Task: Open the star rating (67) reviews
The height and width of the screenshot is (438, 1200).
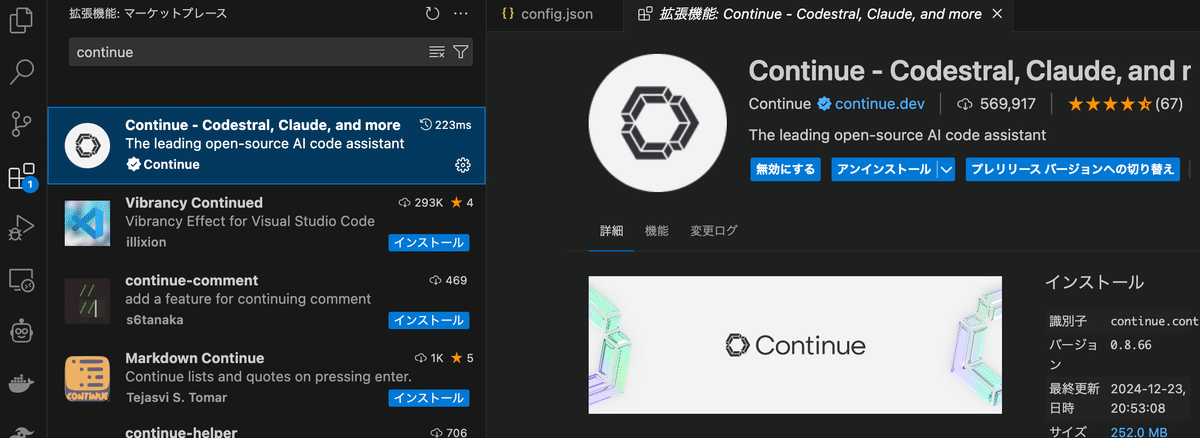Action: [x=1125, y=104]
